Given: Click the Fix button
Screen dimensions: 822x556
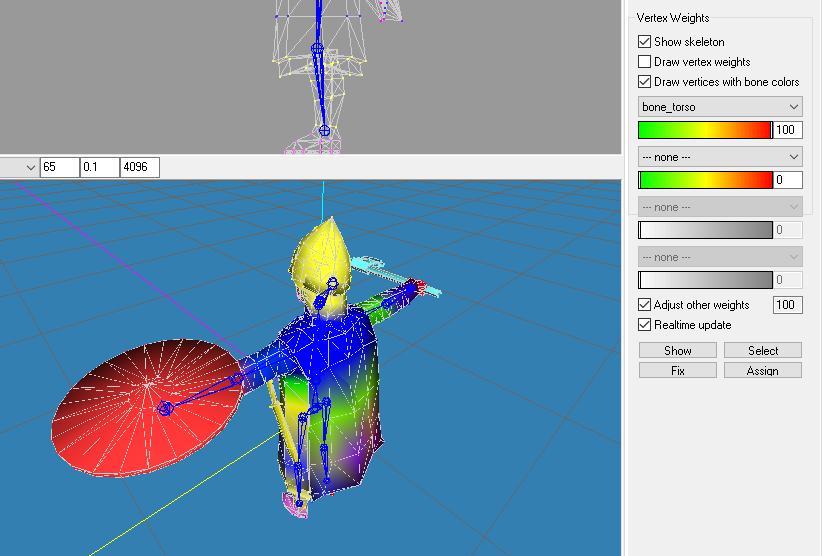Looking at the screenshot, I should click(x=677, y=370).
